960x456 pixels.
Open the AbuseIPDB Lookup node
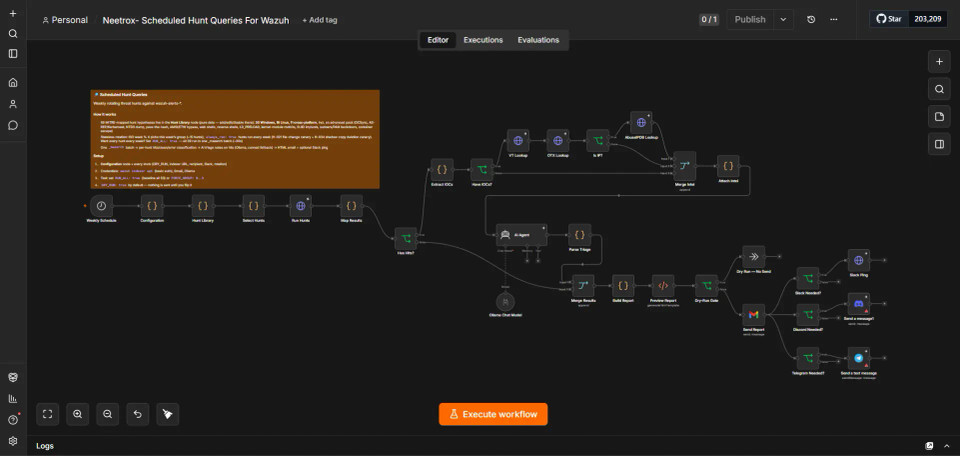click(x=642, y=122)
